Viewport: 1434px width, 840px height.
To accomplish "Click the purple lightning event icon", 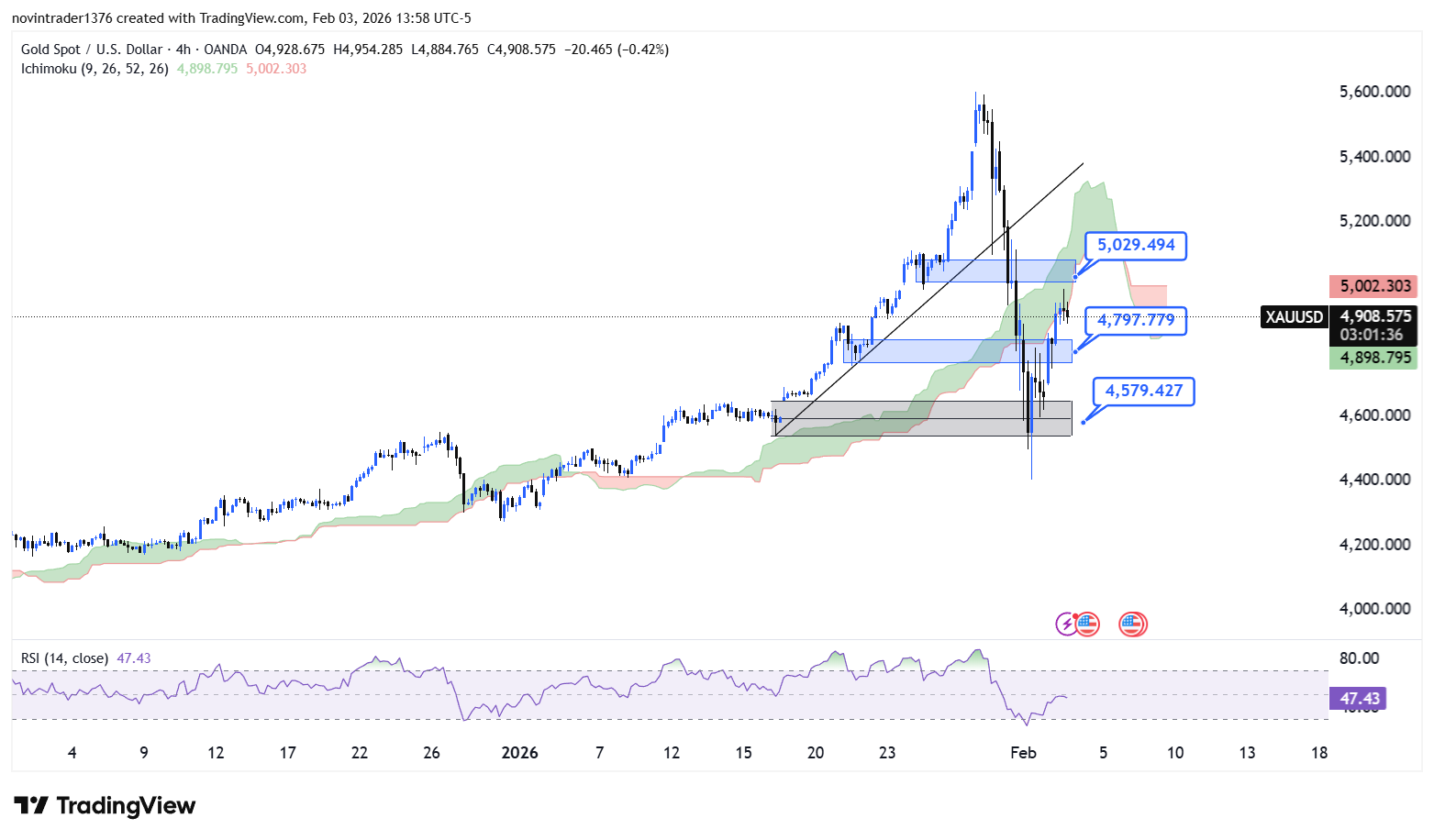I will (1067, 624).
